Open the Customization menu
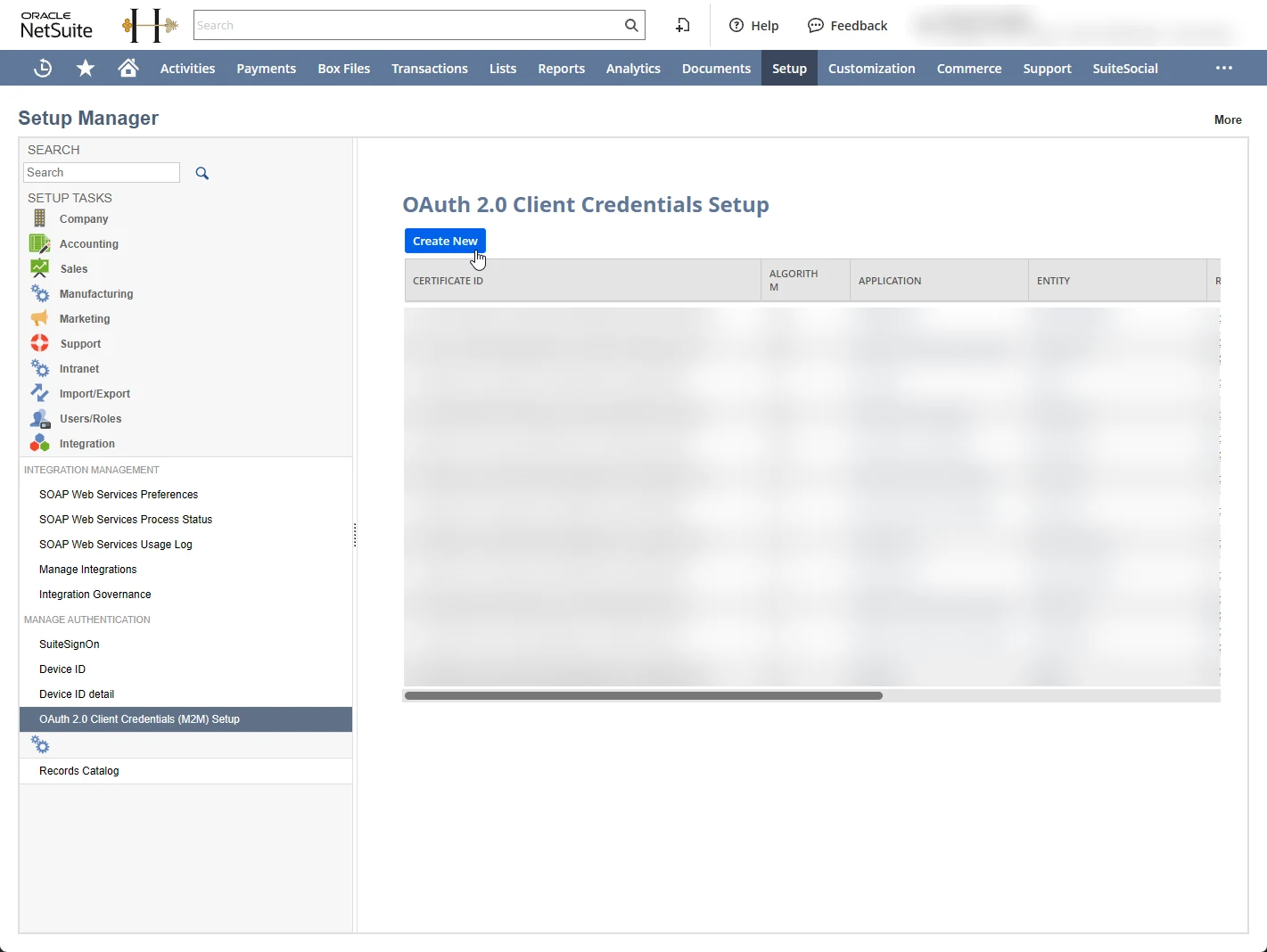This screenshot has width=1267, height=952. click(871, 69)
